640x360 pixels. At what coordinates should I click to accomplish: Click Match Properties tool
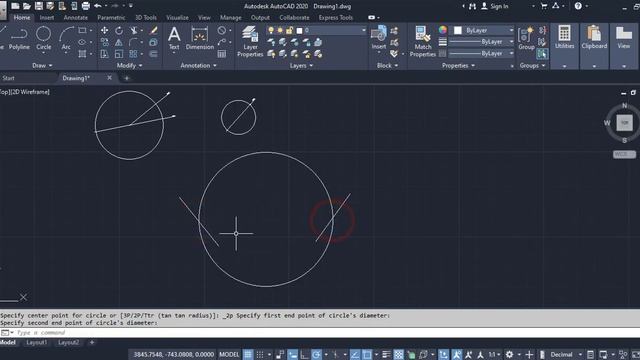click(x=423, y=41)
